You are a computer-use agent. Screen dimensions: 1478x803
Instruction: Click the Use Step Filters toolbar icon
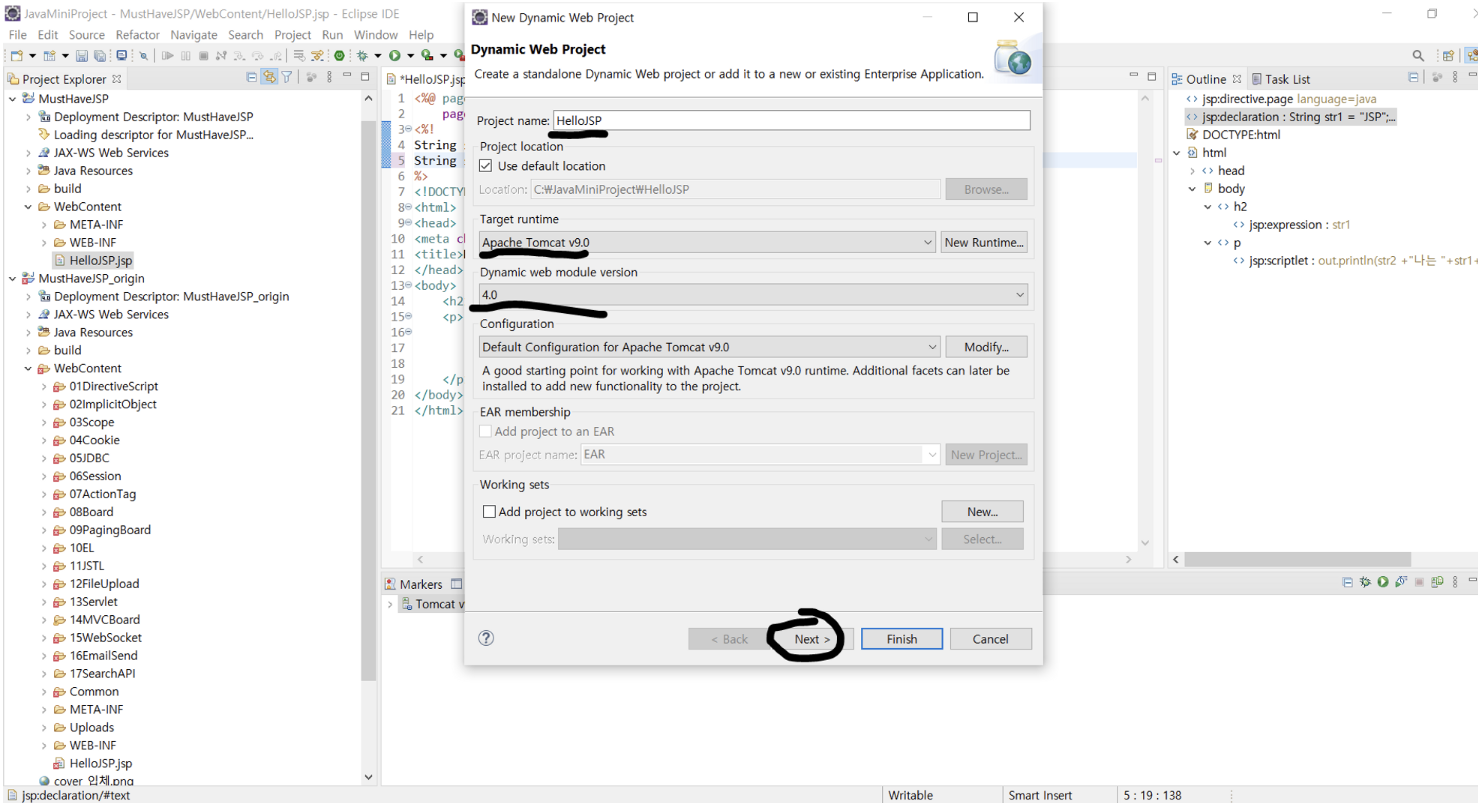(x=317, y=56)
